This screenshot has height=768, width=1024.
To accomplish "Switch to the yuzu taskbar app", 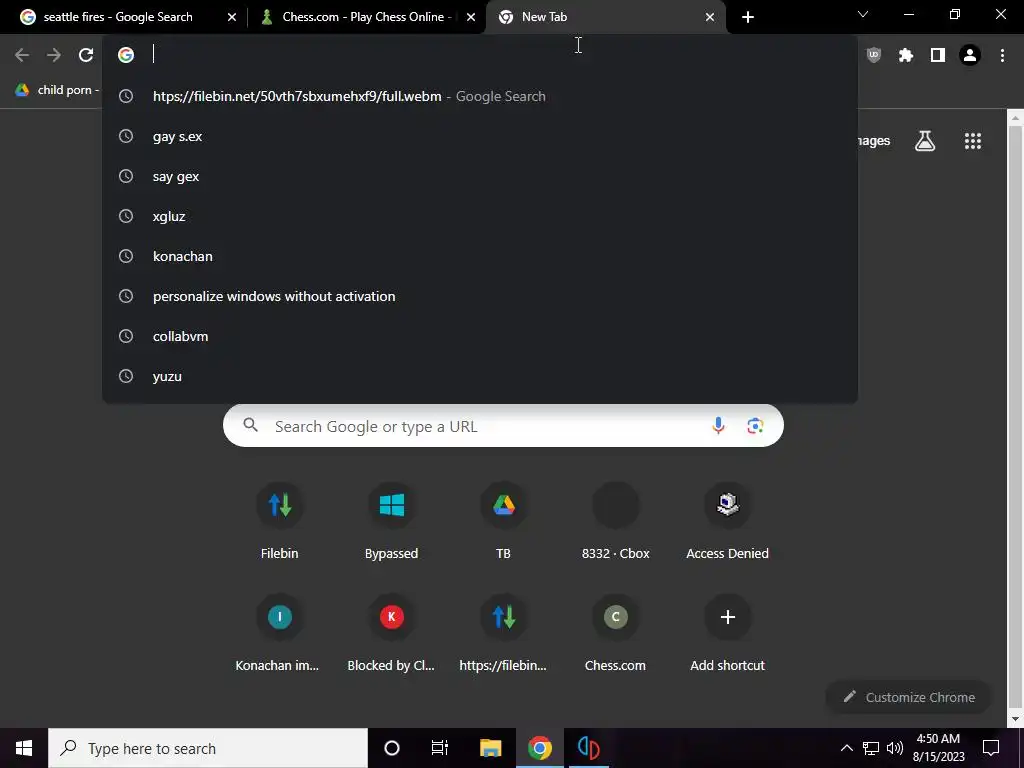I will [x=588, y=748].
